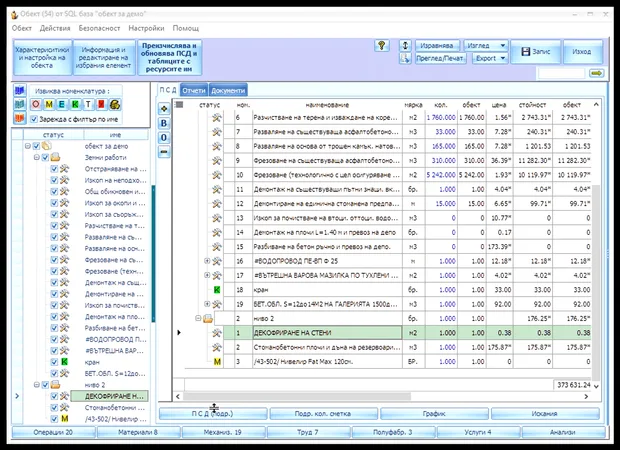Click the orange book icon in left panel
620x450 pixels.
19,118
